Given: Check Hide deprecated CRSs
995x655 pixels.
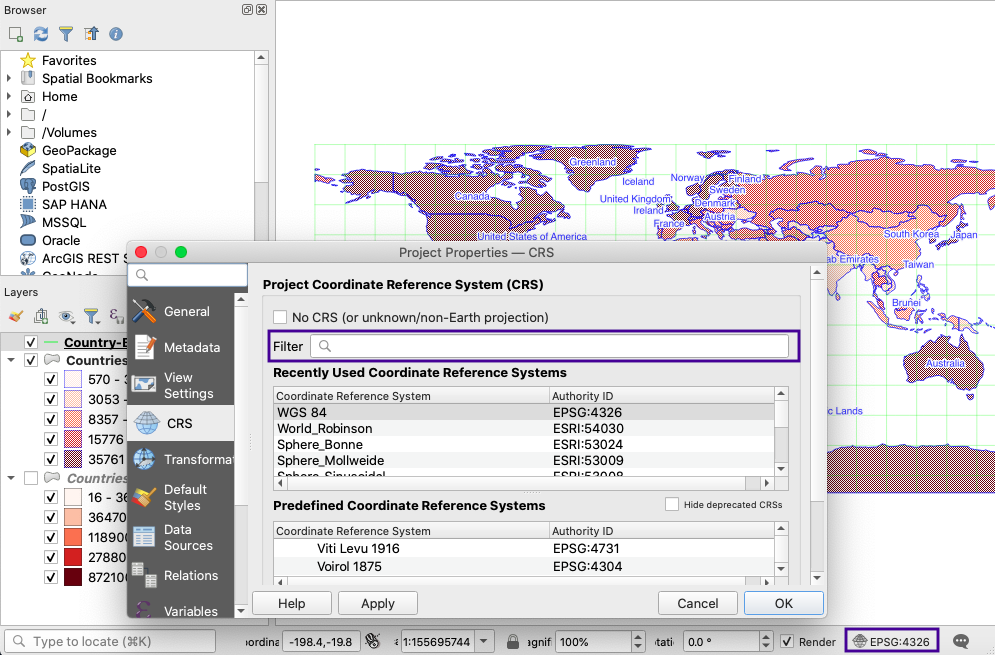Looking at the screenshot, I should click(670, 504).
